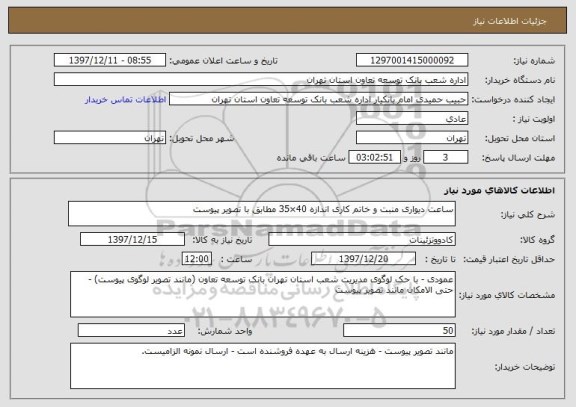This screenshot has width=576, height=407.
Task: Click the price validity date field 1397/12/20
Action: (363, 259)
